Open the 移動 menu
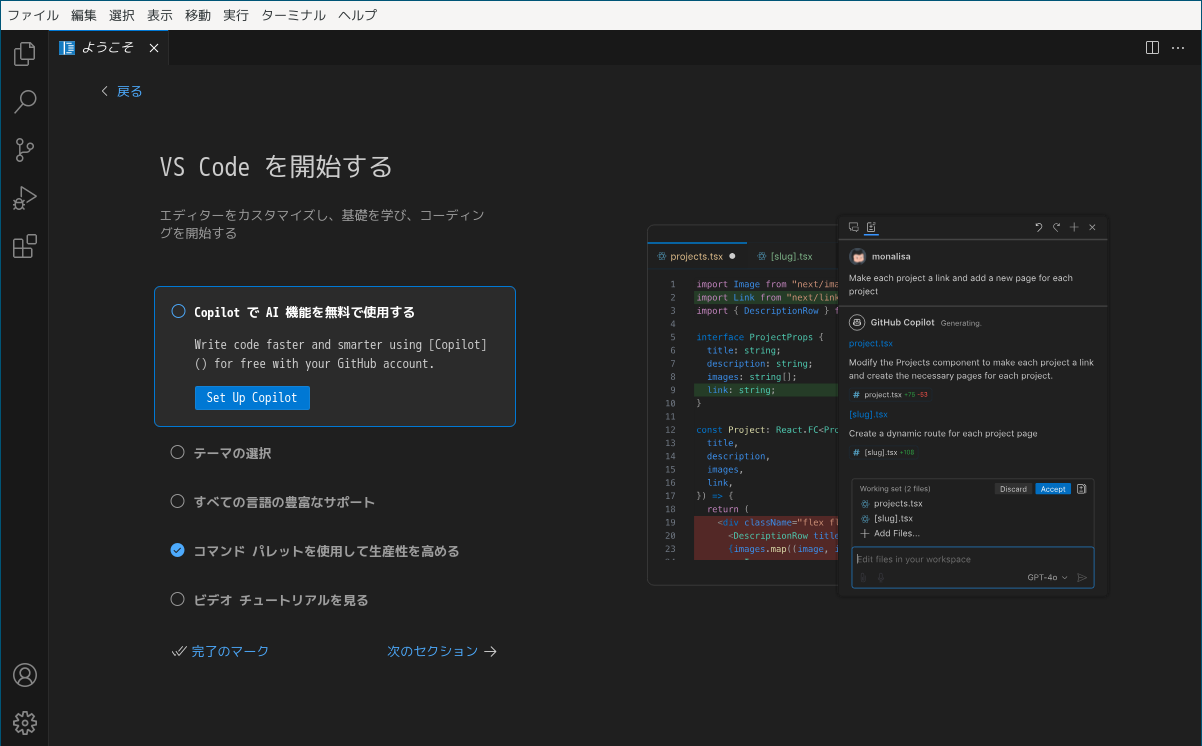The height and width of the screenshot is (746, 1202). 198,15
